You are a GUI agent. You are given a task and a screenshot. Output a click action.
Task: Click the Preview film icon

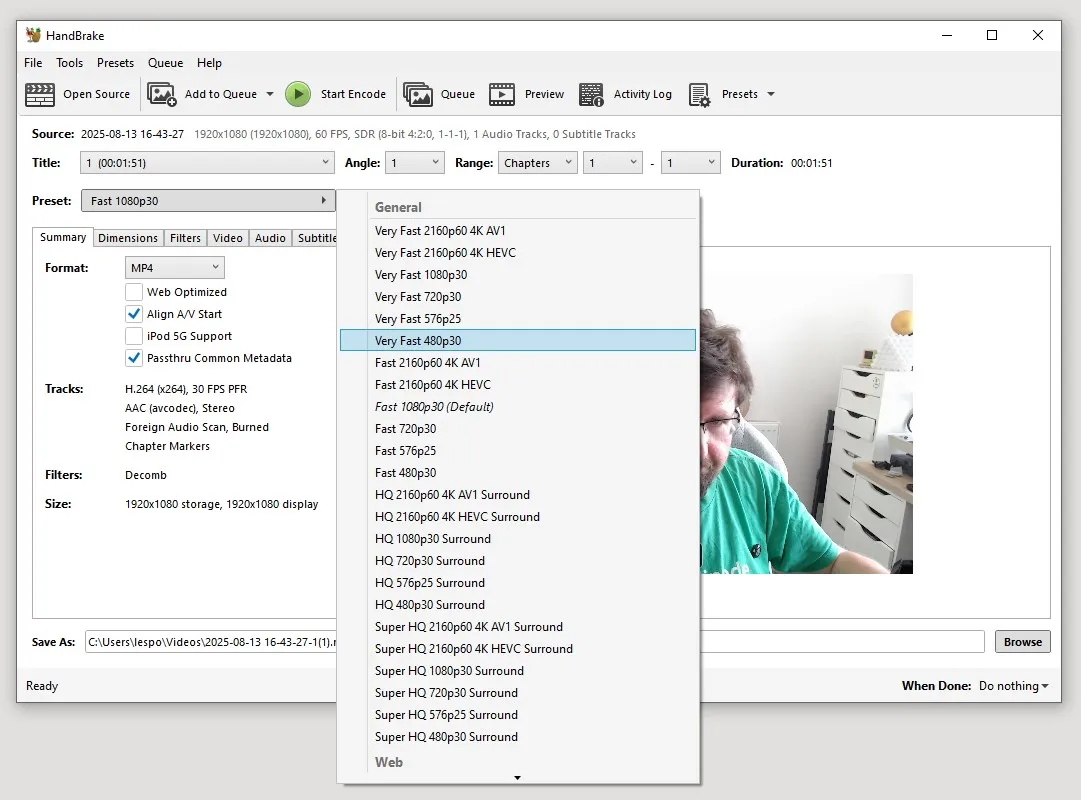(x=502, y=94)
